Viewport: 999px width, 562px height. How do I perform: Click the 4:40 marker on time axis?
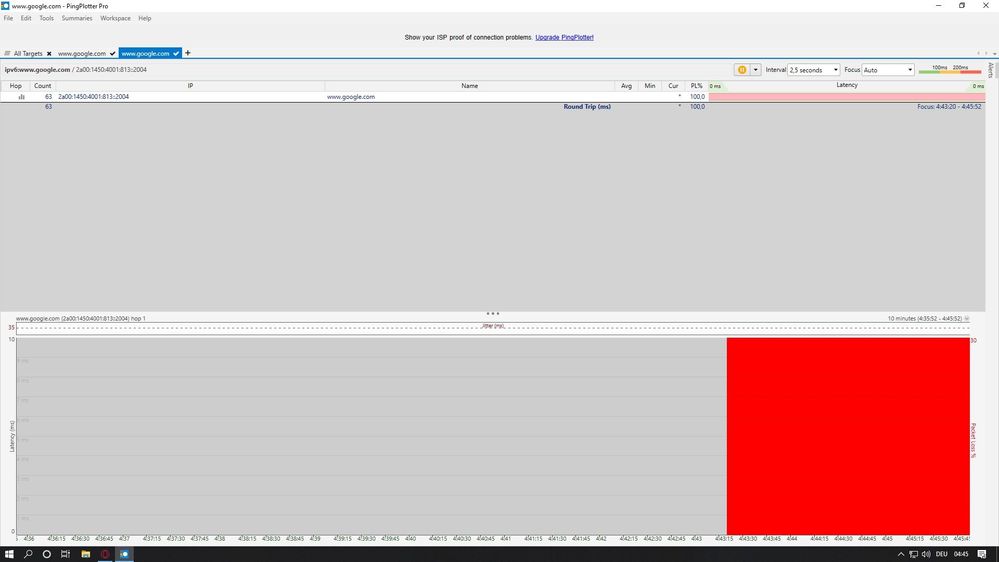click(x=410, y=539)
